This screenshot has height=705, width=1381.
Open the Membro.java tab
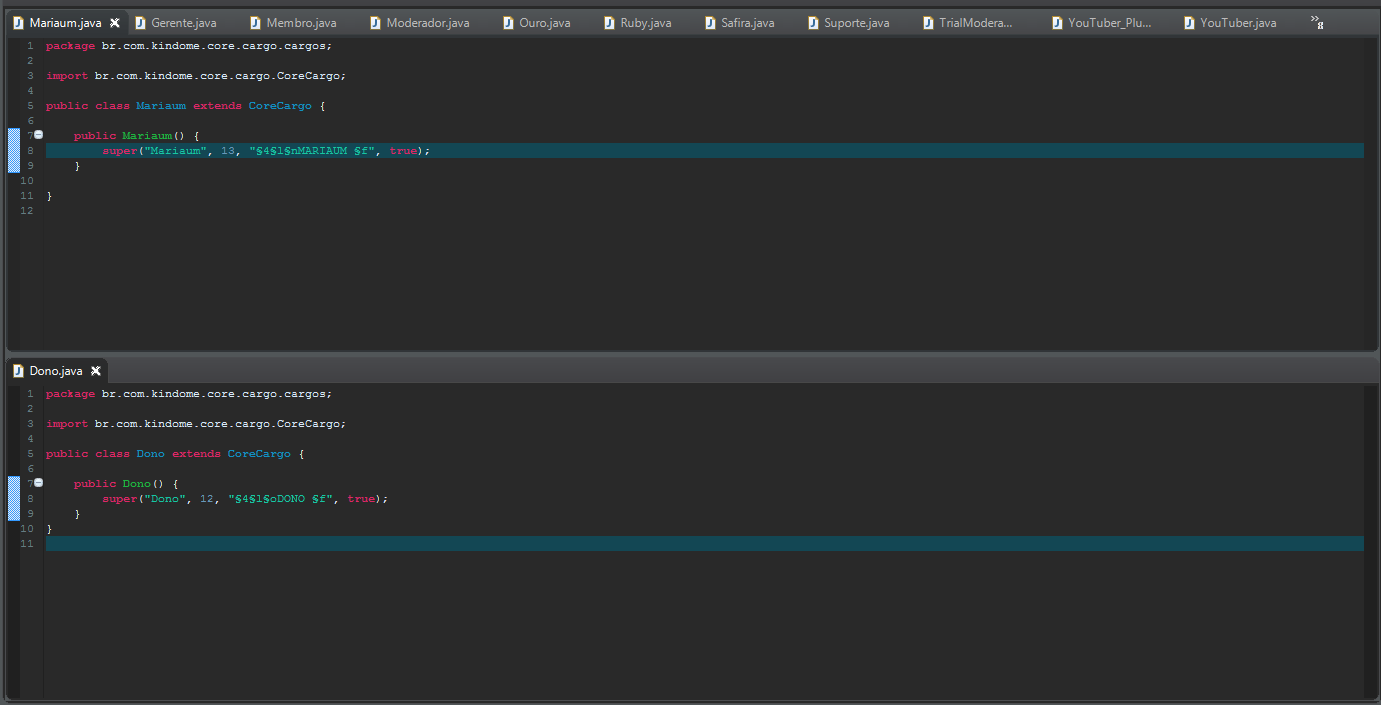pos(301,23)
